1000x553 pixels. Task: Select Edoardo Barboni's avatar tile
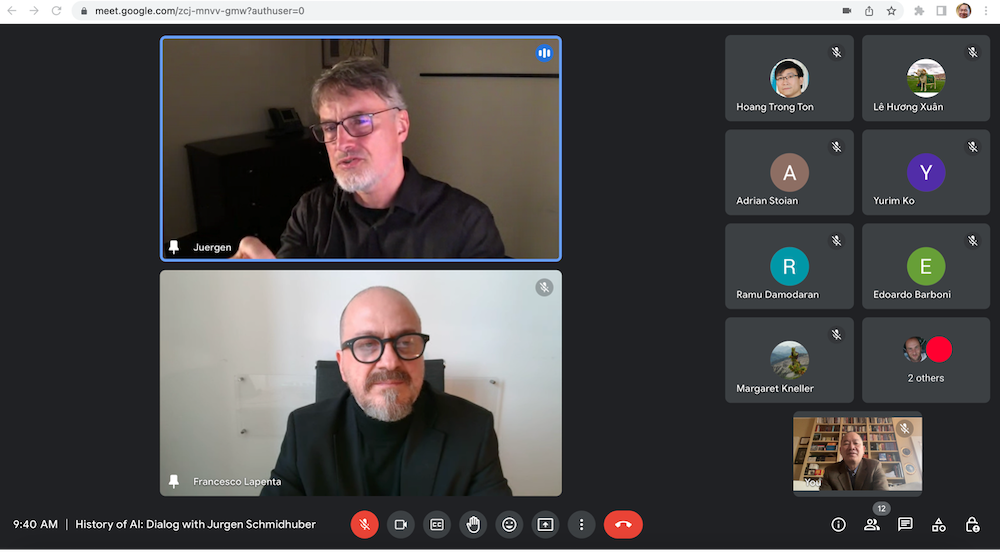click(x=925, y=266)
